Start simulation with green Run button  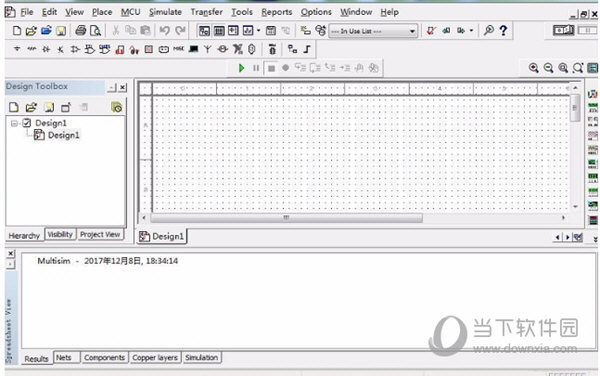[241, 68]
